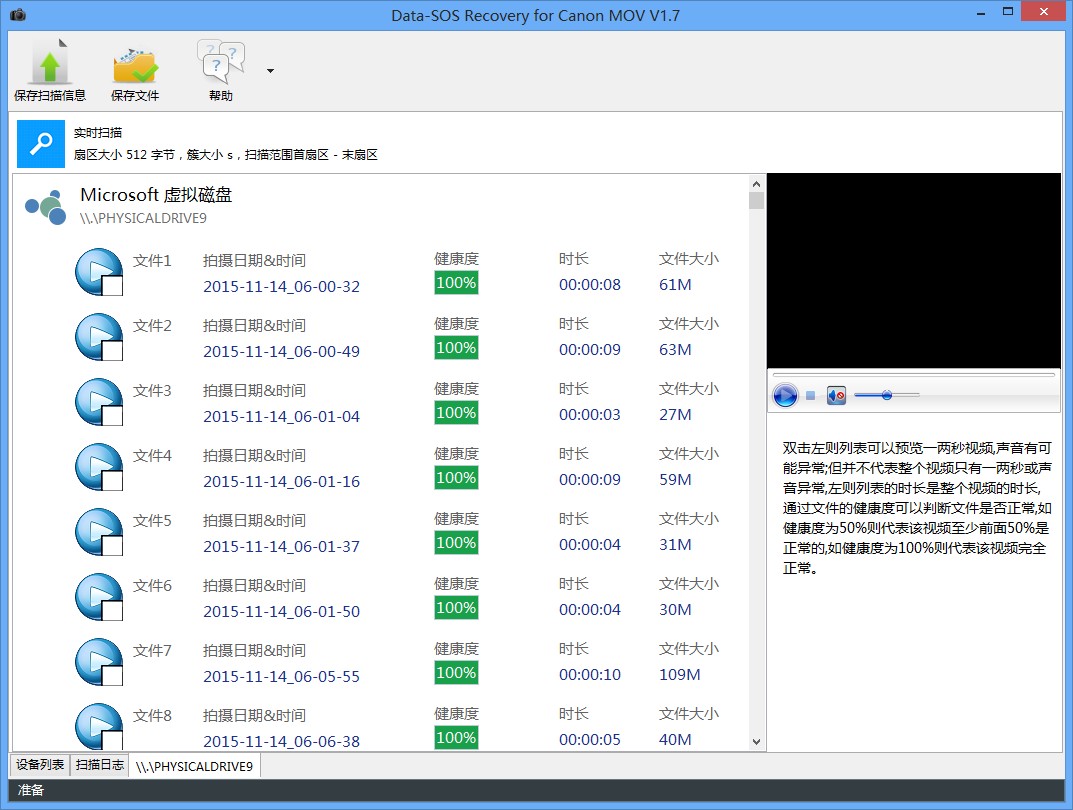Tick the checkbox on 文件2

[x=113, y=351]
